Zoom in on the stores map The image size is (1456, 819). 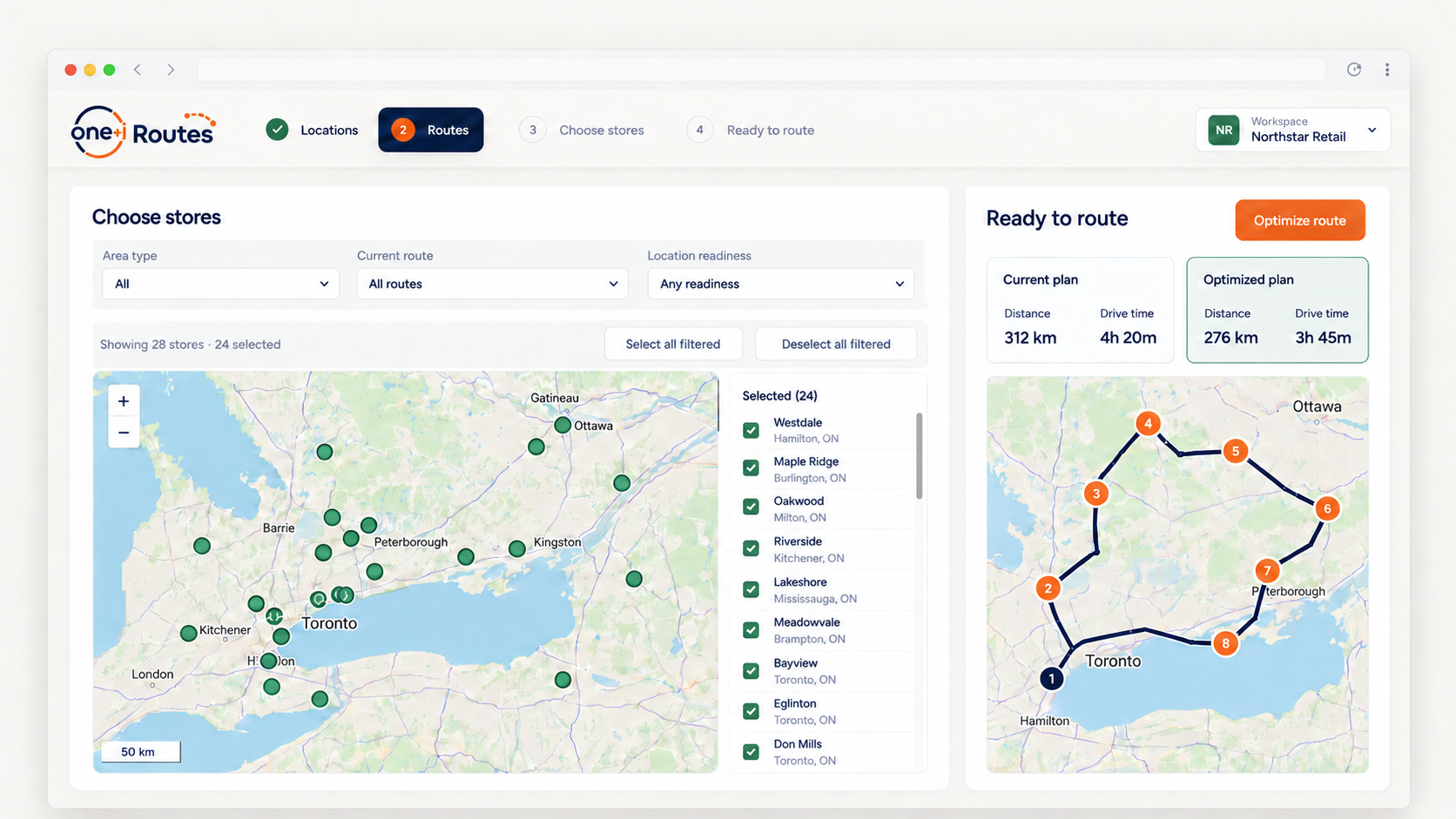click(x=124, y=401)
